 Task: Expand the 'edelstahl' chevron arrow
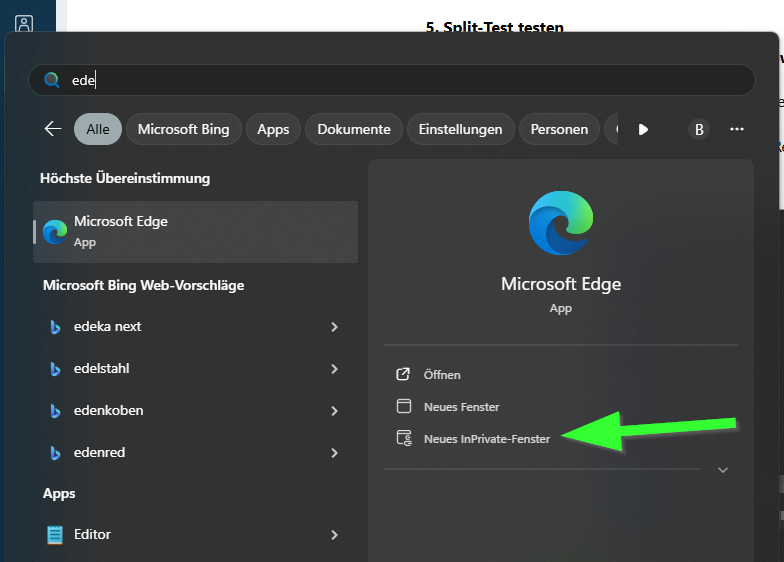[334, 368]
